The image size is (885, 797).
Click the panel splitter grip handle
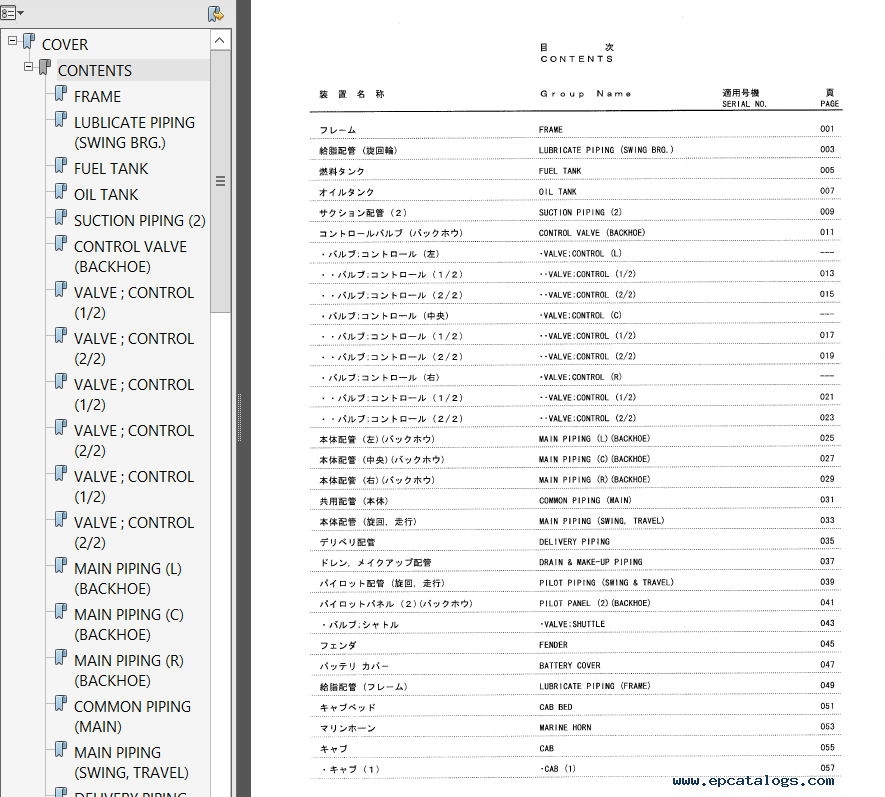(x=239, y=418)
